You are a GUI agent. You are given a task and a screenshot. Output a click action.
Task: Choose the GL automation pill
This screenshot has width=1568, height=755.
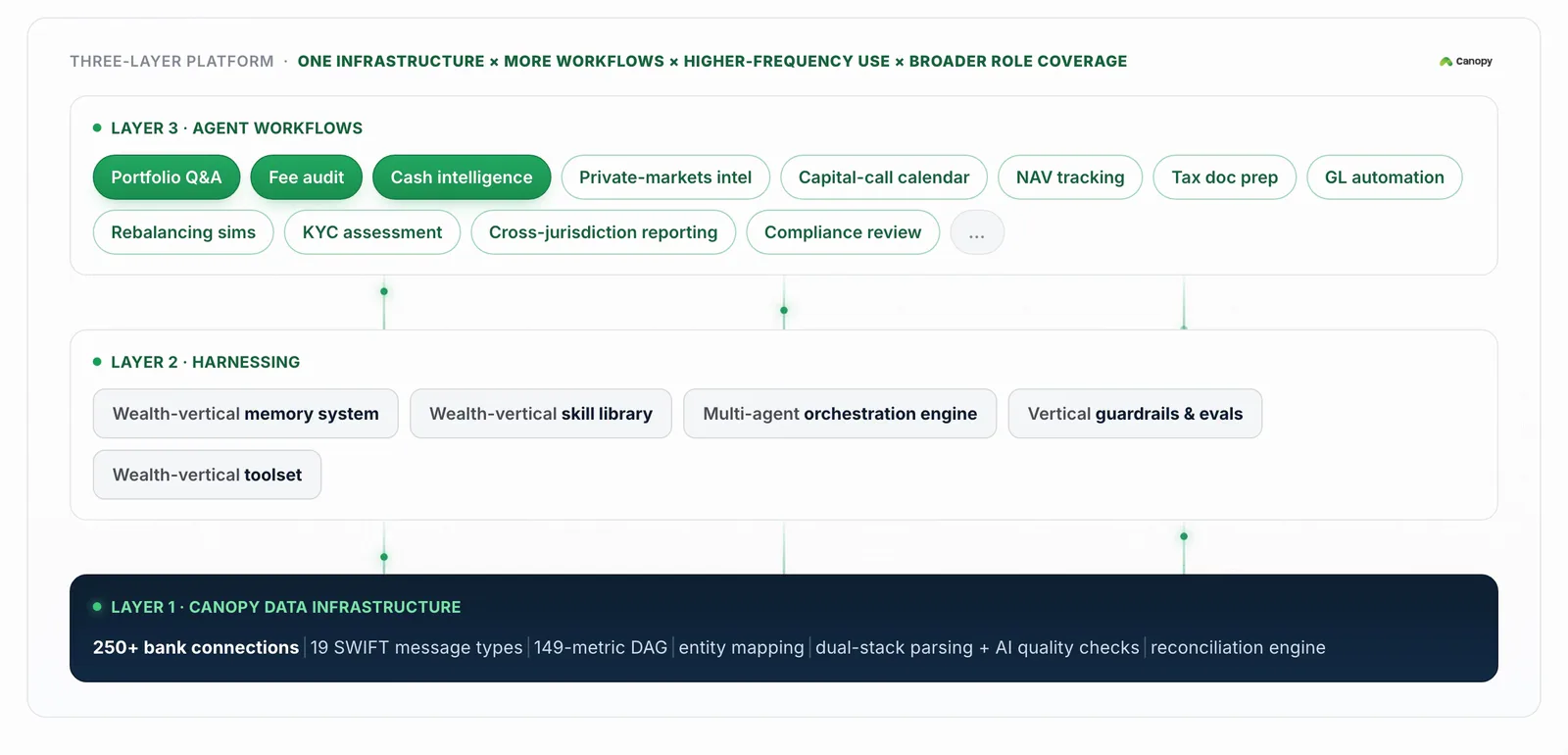[1385, 177]
